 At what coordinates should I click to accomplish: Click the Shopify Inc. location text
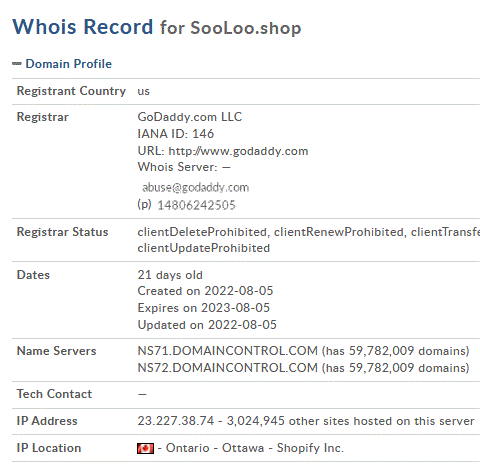[310, 448]
